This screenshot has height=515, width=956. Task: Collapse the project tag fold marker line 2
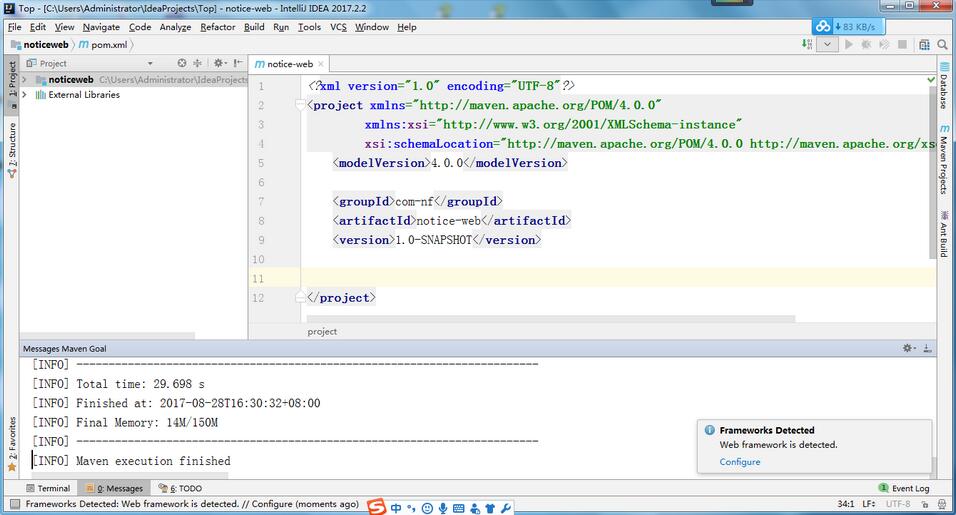[300, 105]
